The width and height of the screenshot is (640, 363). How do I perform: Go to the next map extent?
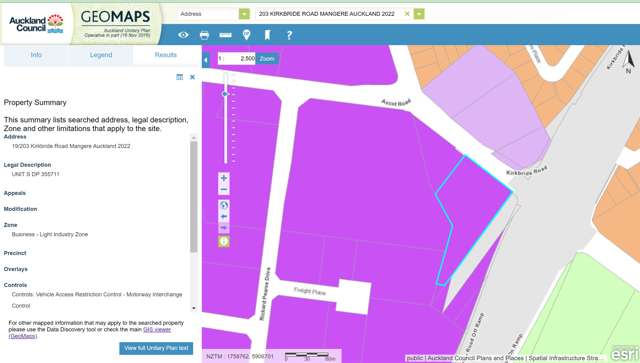click(x=224, y=227)
